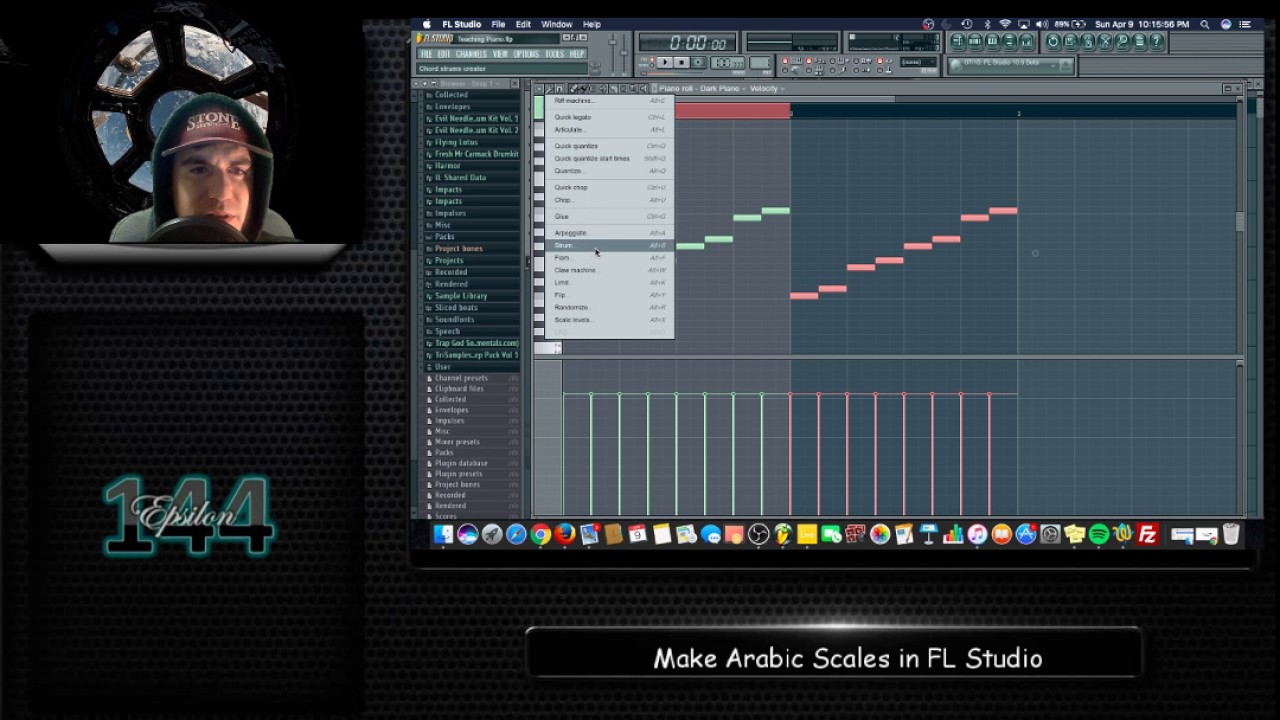This screenshot has width=1280, height=720.
Task: Open FL Studio OPTIONS menu
Action: 526,54
